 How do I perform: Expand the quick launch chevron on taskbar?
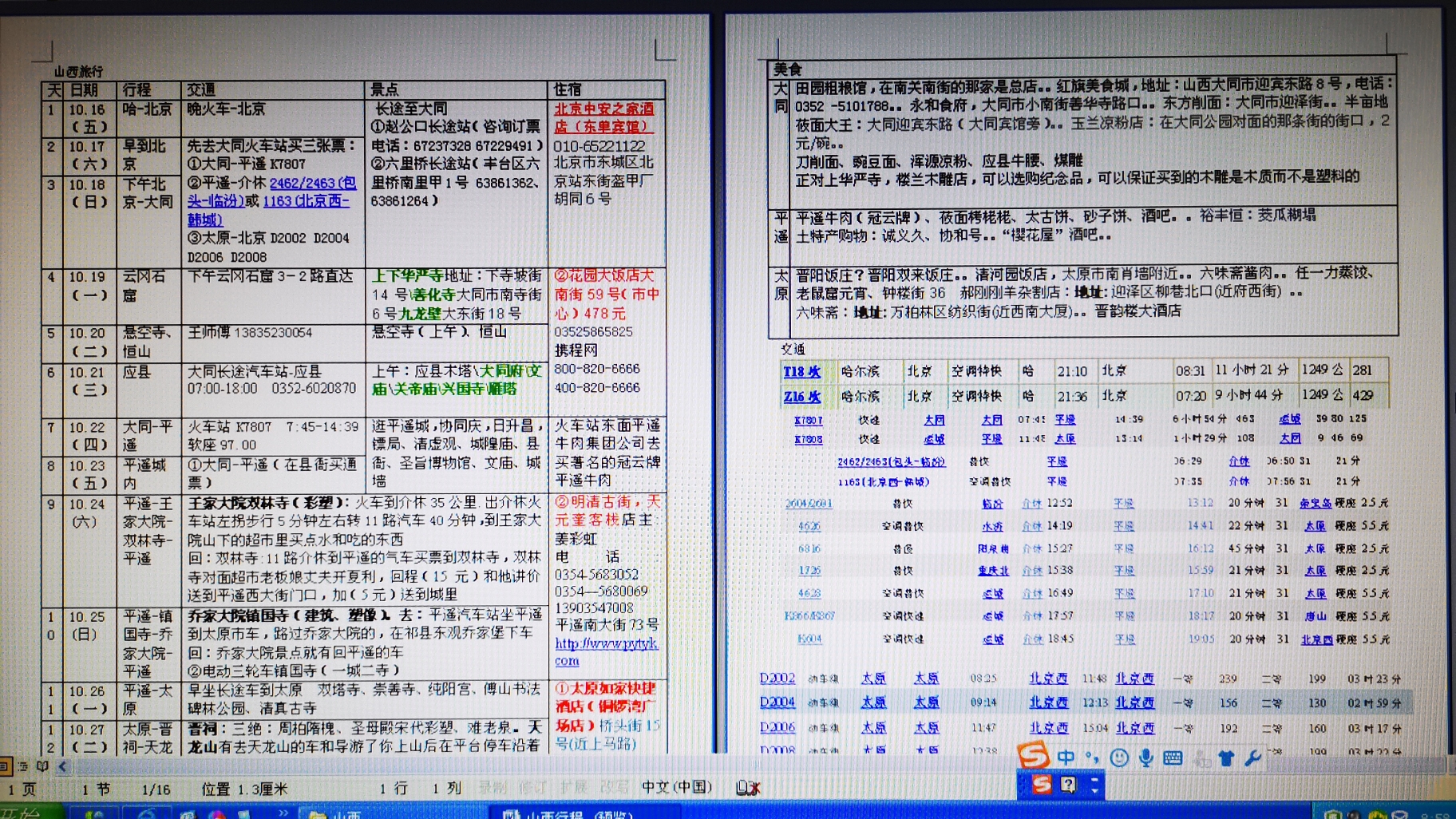[283, 813]
